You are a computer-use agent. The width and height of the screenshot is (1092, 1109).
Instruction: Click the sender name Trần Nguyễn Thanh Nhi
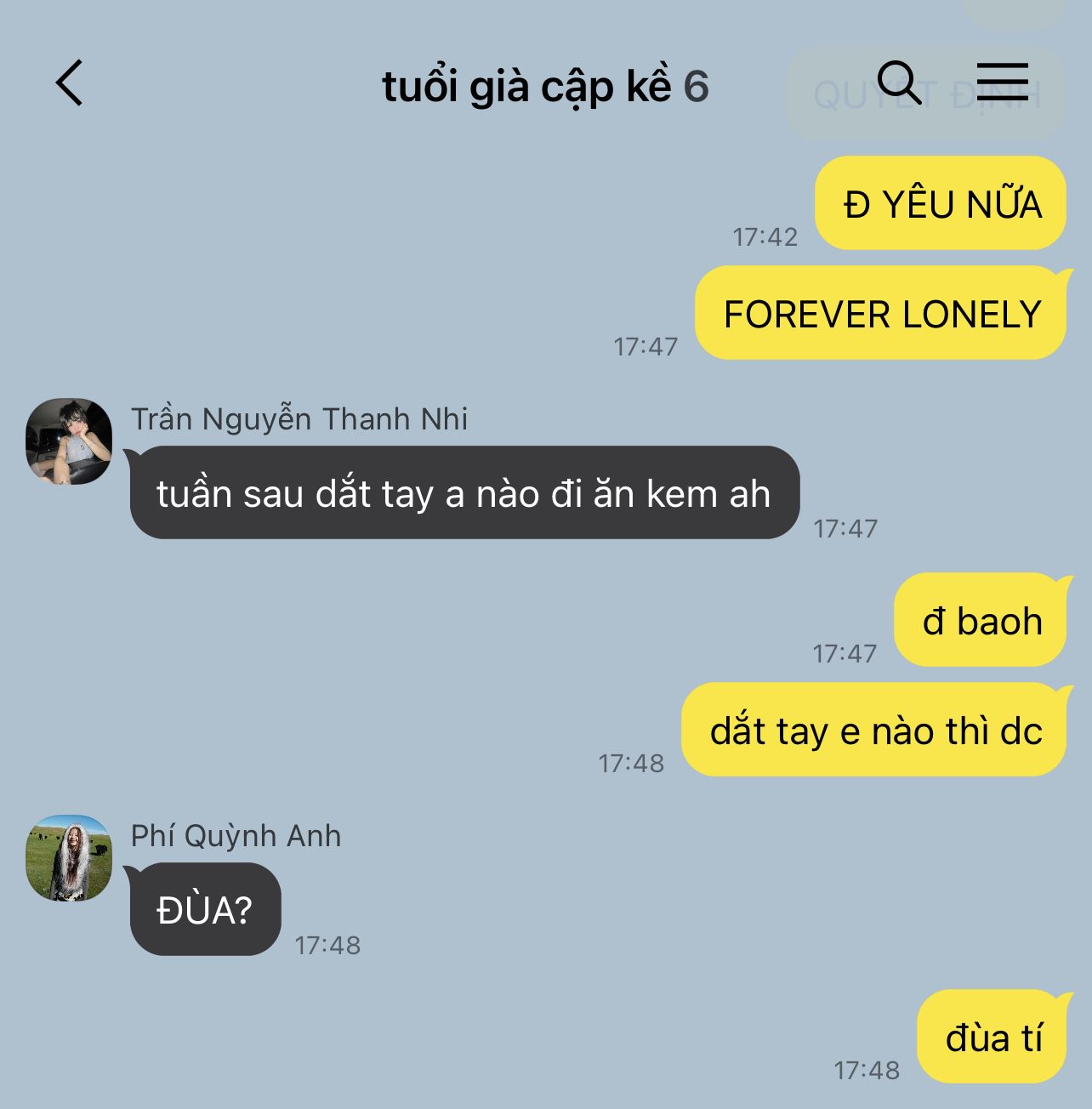299,419
